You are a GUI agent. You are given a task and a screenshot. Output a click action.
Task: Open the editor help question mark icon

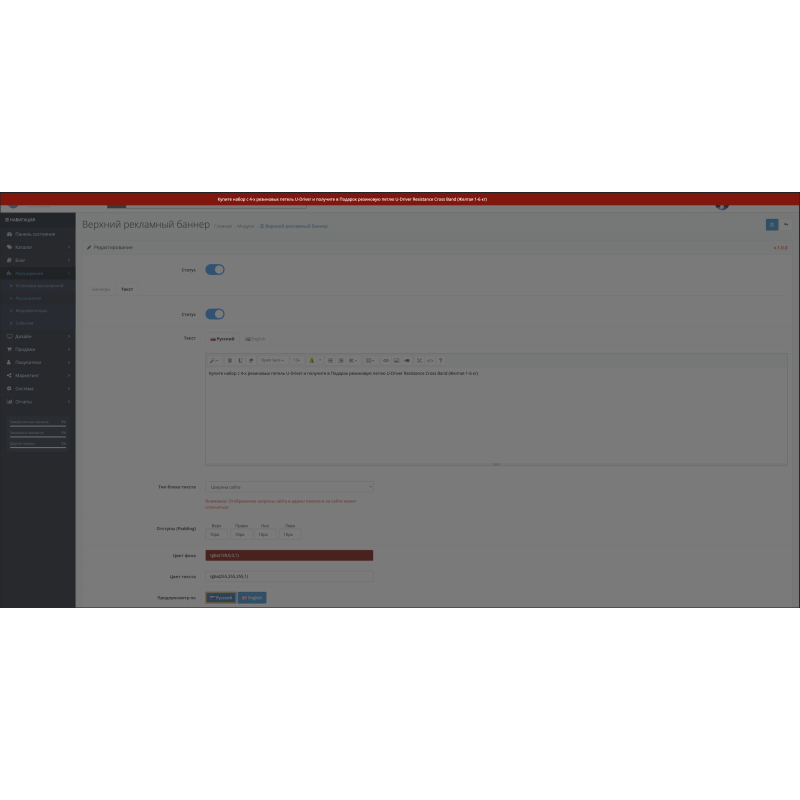[441, 360]
